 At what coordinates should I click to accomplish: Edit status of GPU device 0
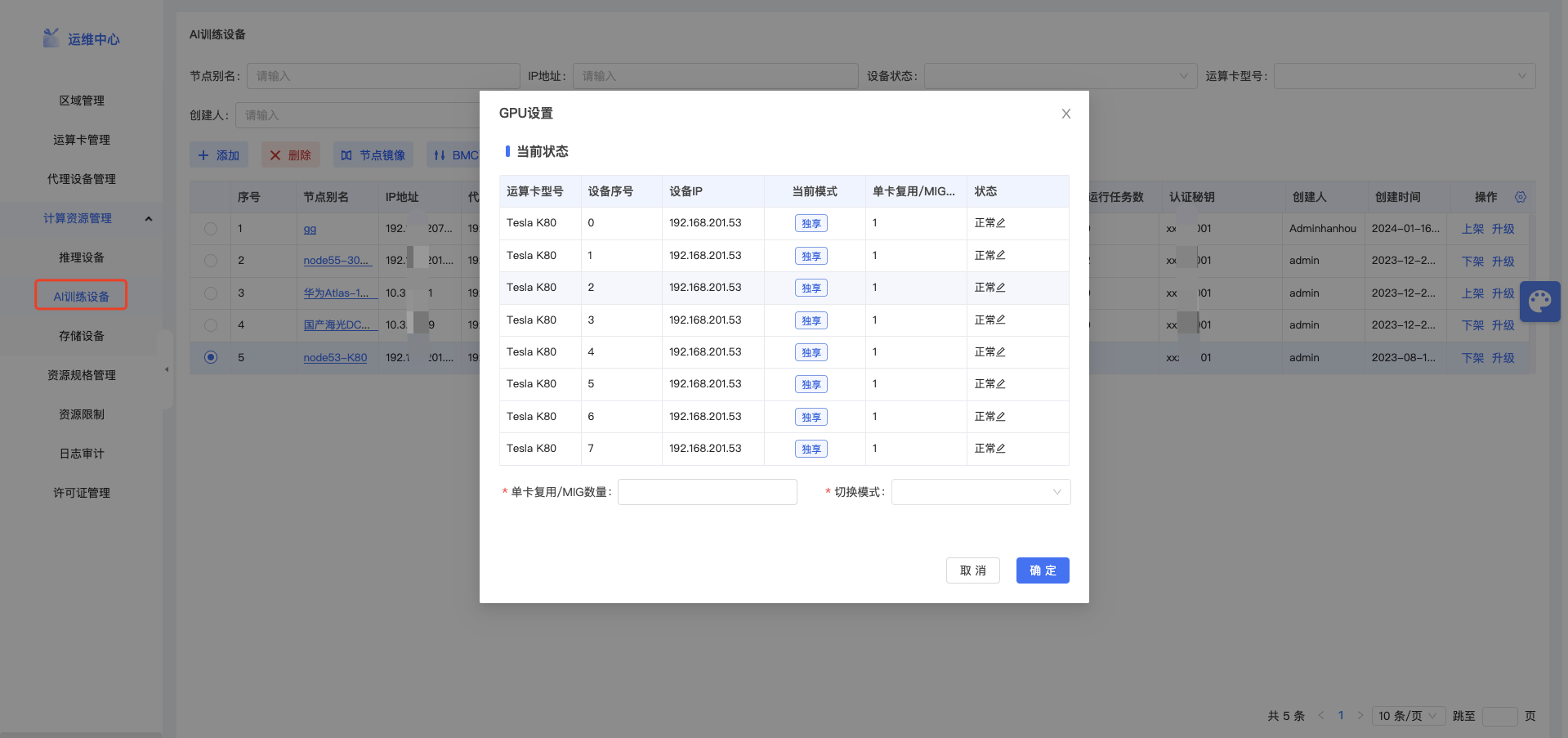click(1001, 223)
